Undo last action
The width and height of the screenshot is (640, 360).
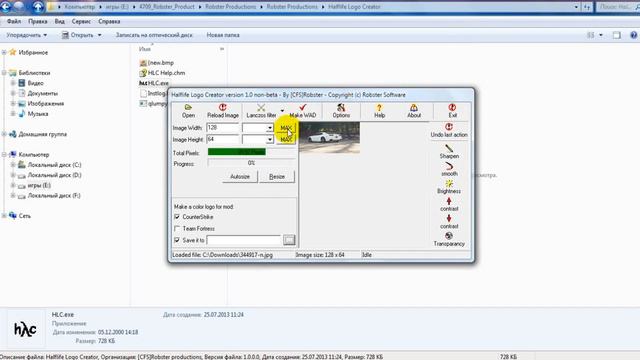tap(449, 130)
